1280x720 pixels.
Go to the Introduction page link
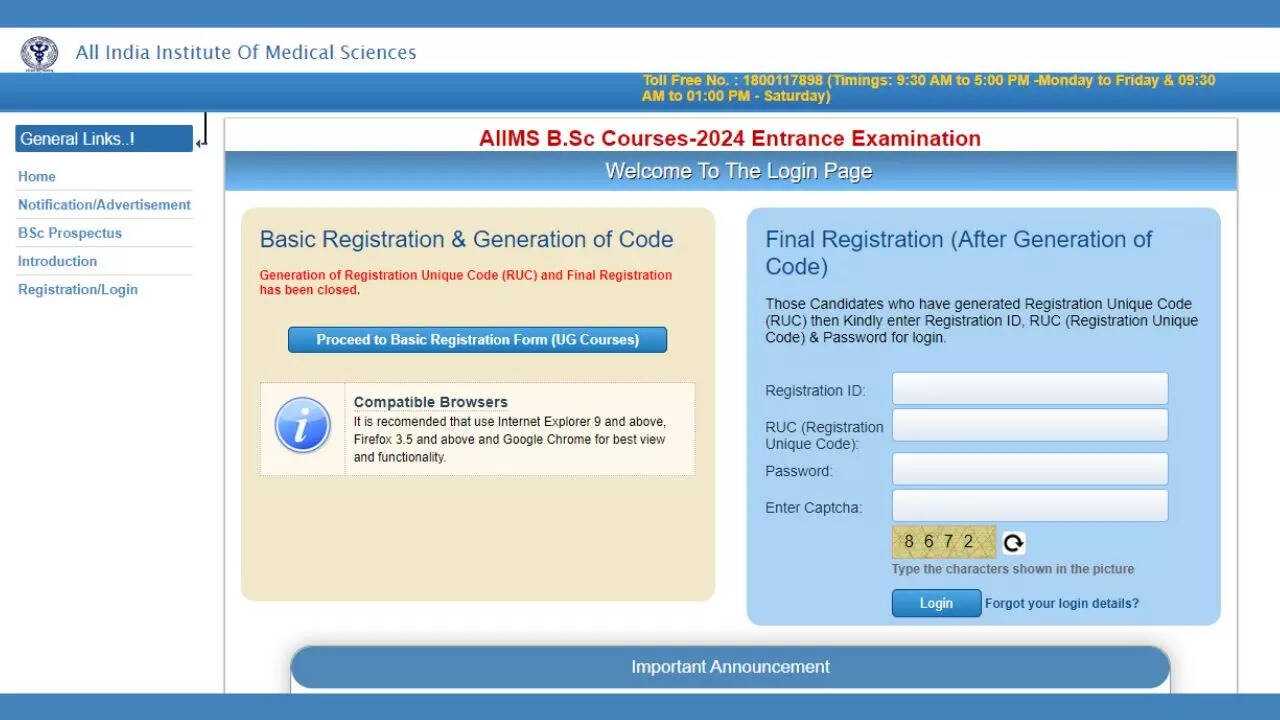coord(57,261)
